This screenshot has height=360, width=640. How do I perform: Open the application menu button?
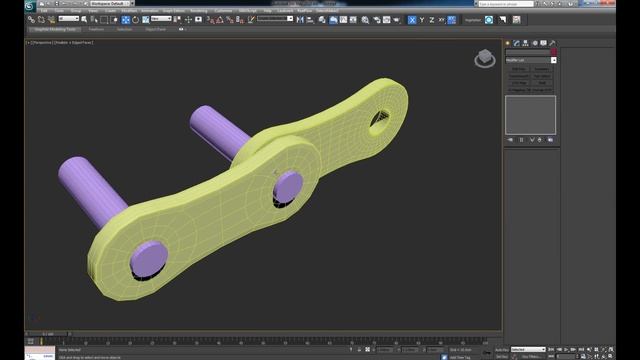click(x=29, y=5)
